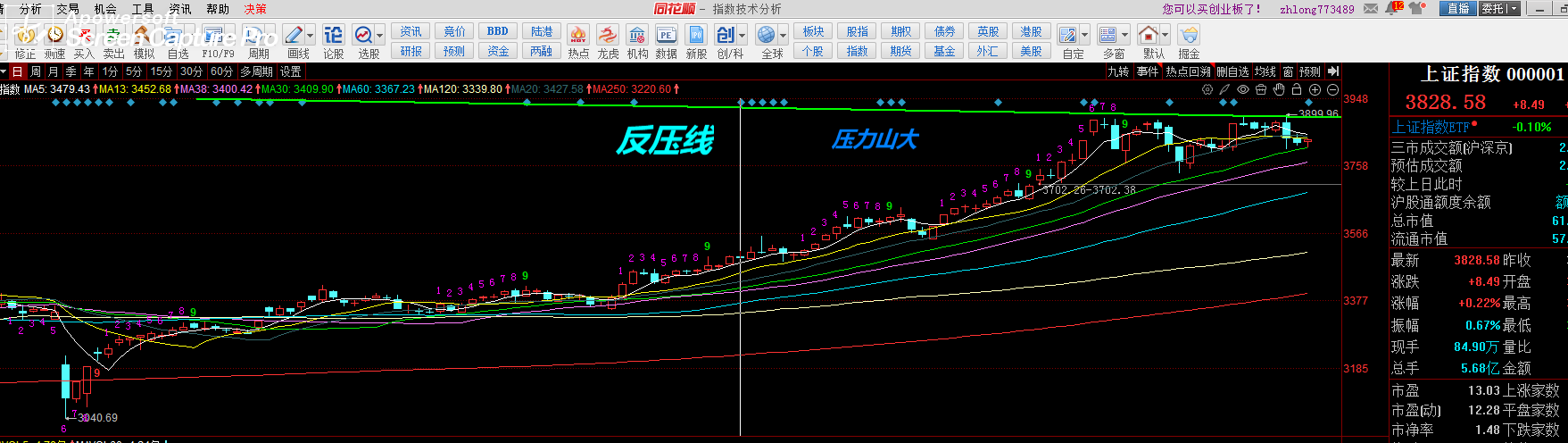1568x443 pixels.
Task: Switch to 周 weekly period tab
Action: coord(36,71)
